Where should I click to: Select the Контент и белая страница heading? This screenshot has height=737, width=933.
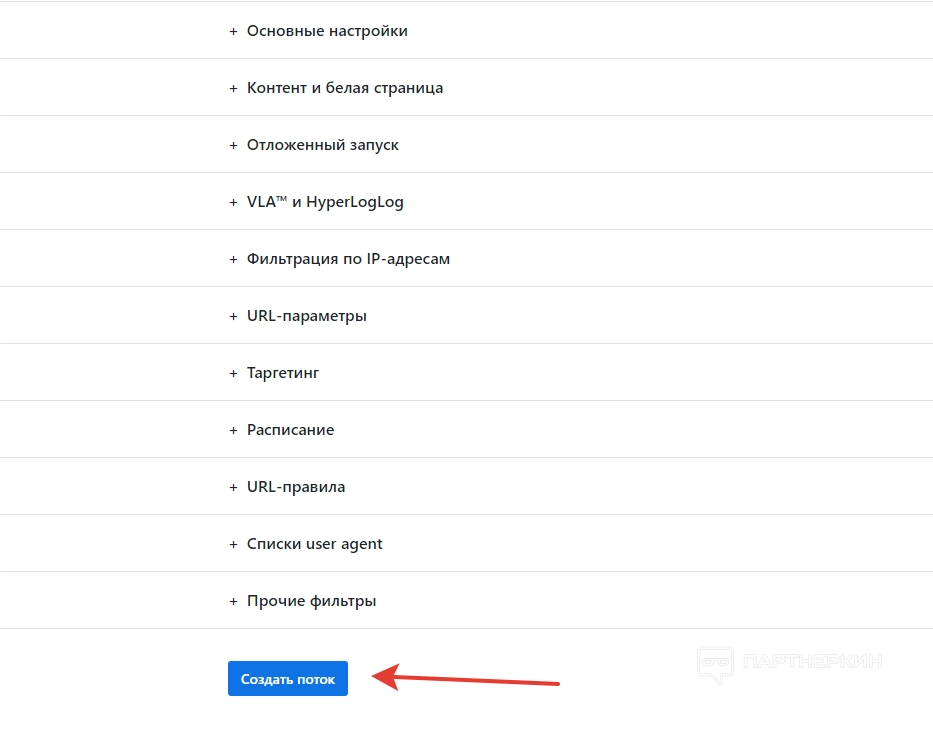[345, 88]
